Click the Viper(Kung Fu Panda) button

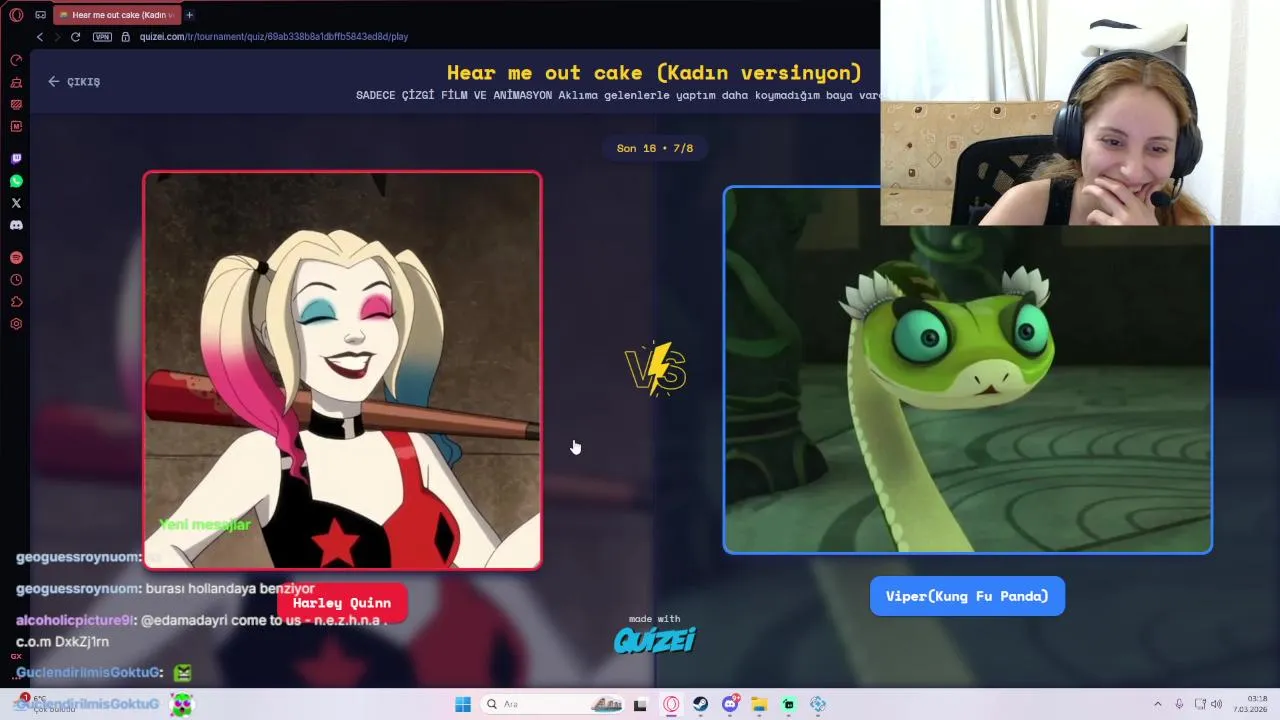(x=967, y=596)
